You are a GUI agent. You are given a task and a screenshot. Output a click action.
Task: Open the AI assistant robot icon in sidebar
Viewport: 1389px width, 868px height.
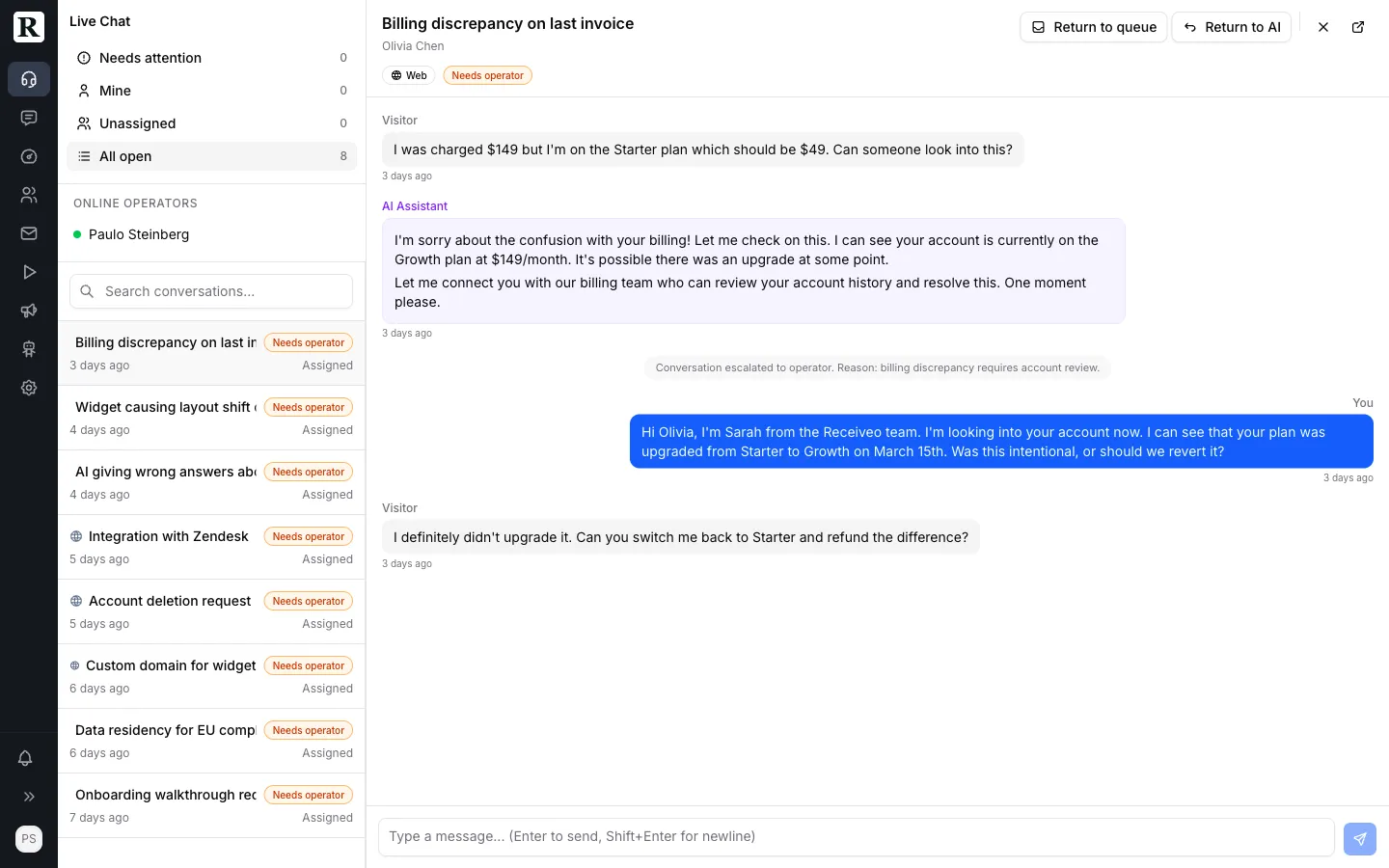point(29,349)
